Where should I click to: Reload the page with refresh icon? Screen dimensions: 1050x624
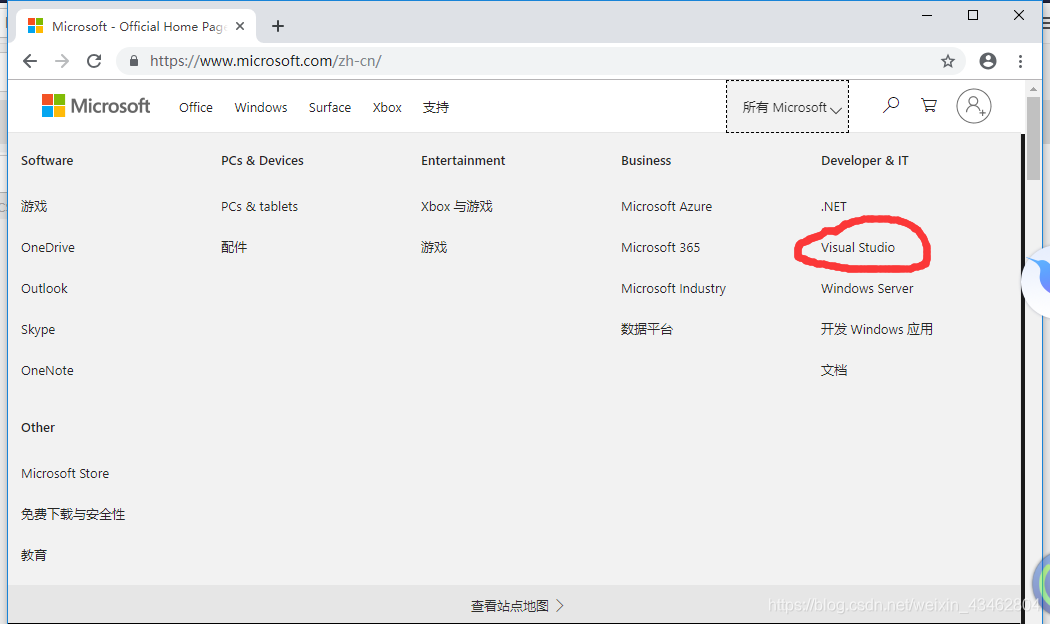(94, 61)
